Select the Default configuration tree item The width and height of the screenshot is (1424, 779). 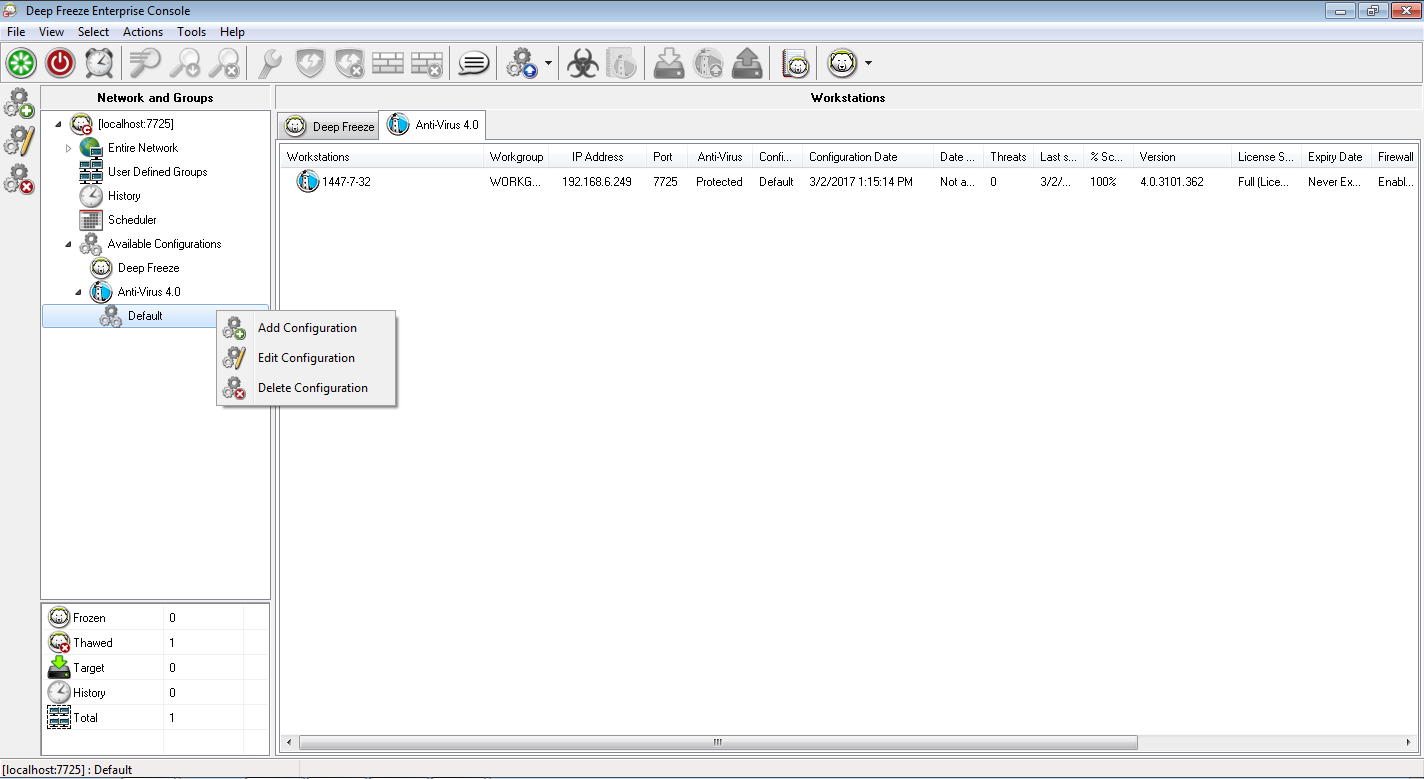[155, 316]
